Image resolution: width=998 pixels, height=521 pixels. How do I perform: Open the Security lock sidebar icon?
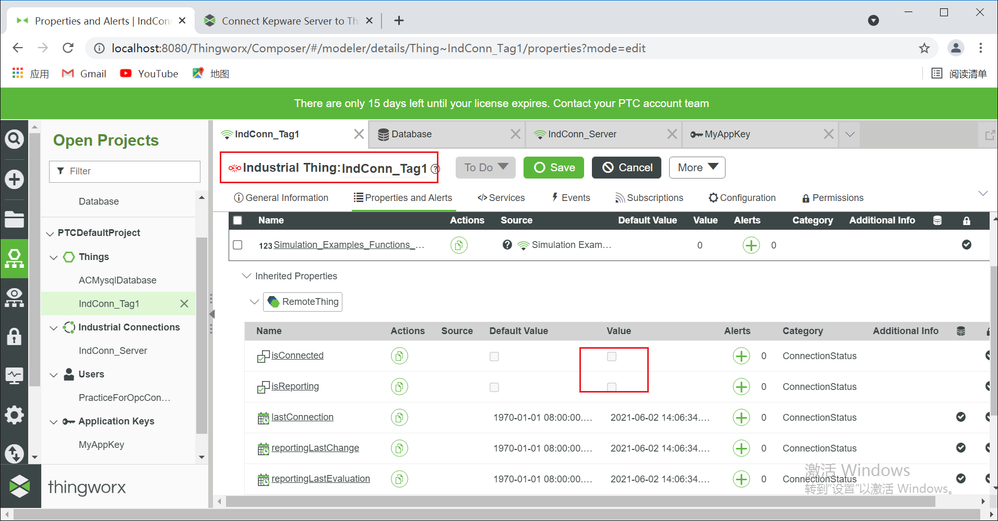pos(14,336)
